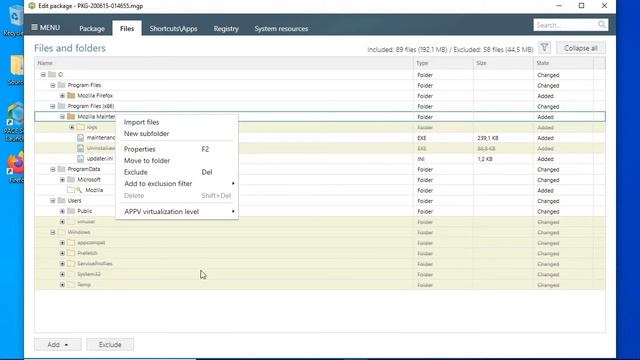The image size is (640, 360).
Task: Select the Files tab
Action: tap(127, 28)
